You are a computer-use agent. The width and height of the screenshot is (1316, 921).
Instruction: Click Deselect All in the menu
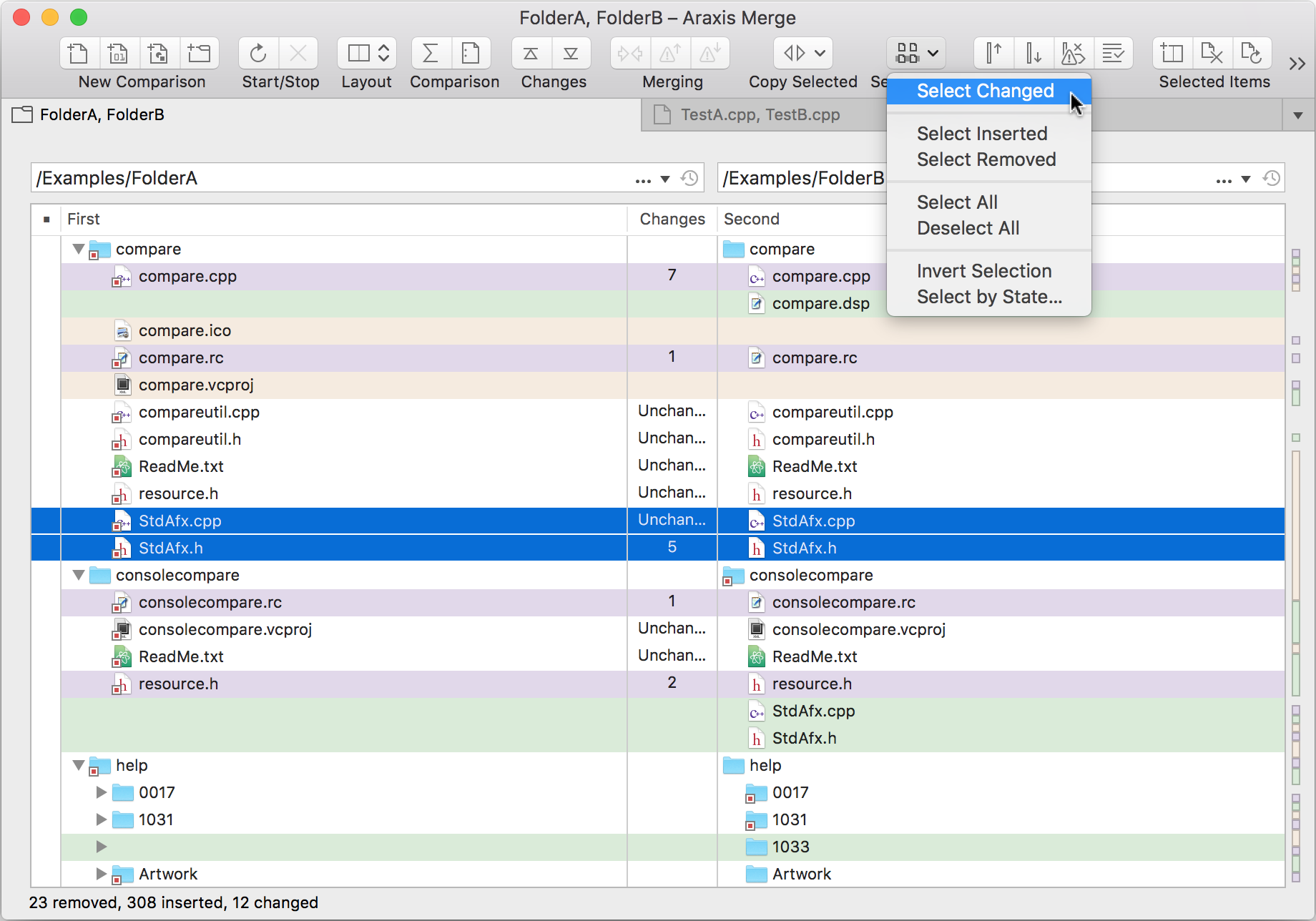click(x=968, y=227)
